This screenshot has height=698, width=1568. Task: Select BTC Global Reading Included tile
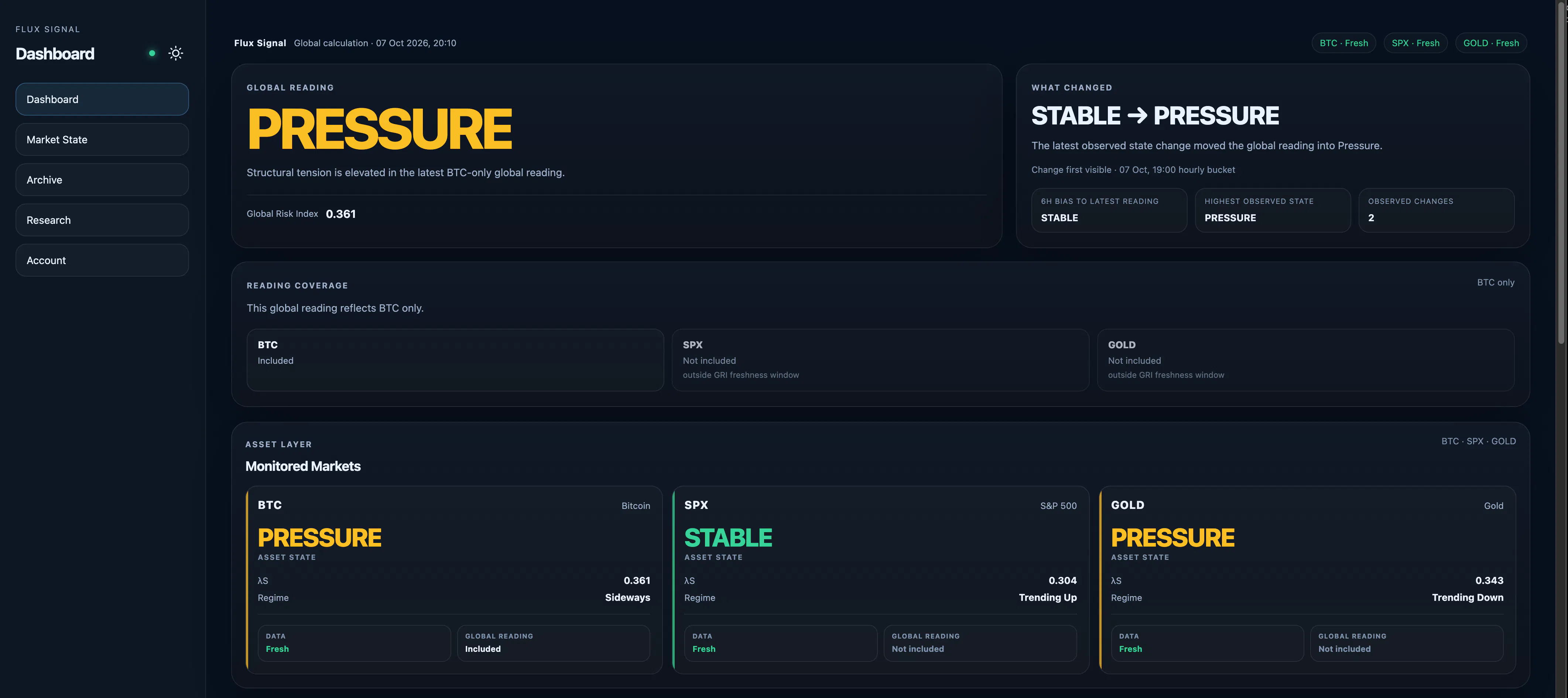coord(553,643)
